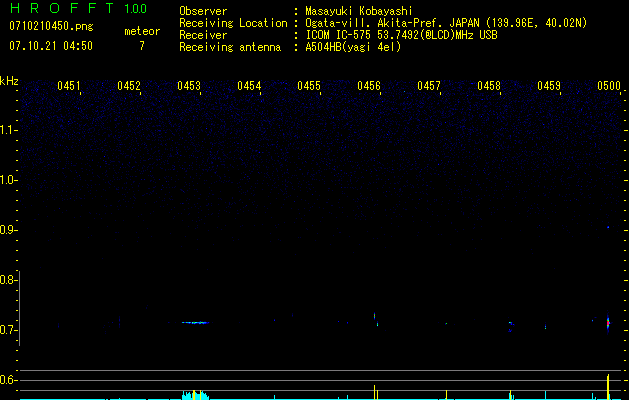Click the meteor echo just after 0456

[376, 319]
